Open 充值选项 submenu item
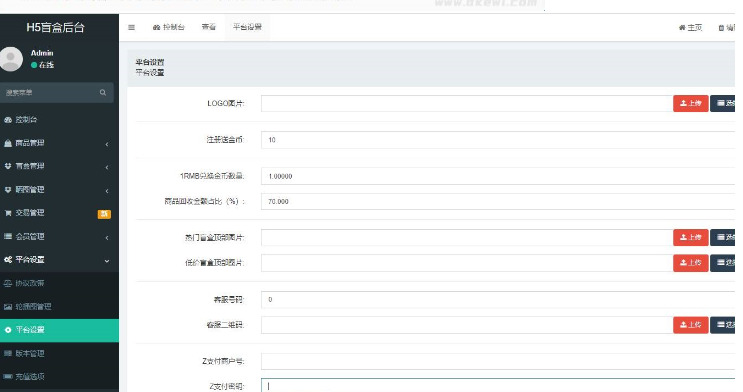Viewport: 743px width, 392px height. point(59,376)
